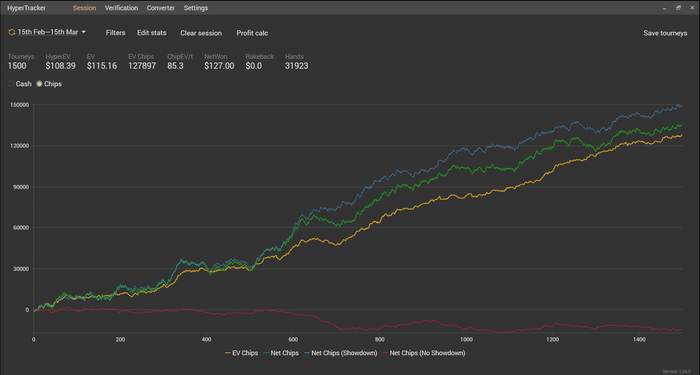Go to the Settings tab

click(196, 8)
